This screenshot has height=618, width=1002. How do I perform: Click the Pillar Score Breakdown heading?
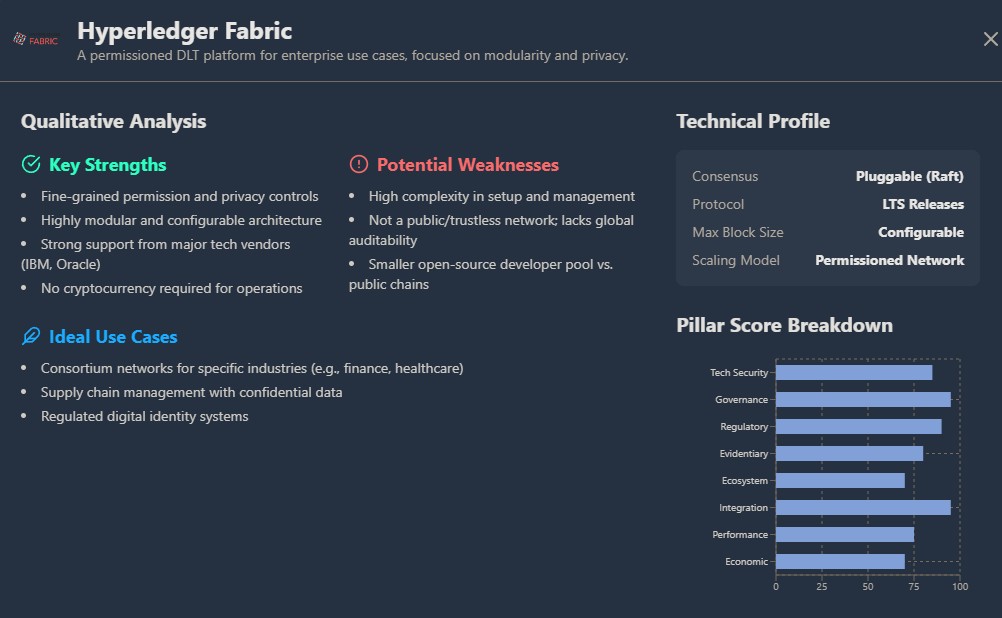click(784, 326)
